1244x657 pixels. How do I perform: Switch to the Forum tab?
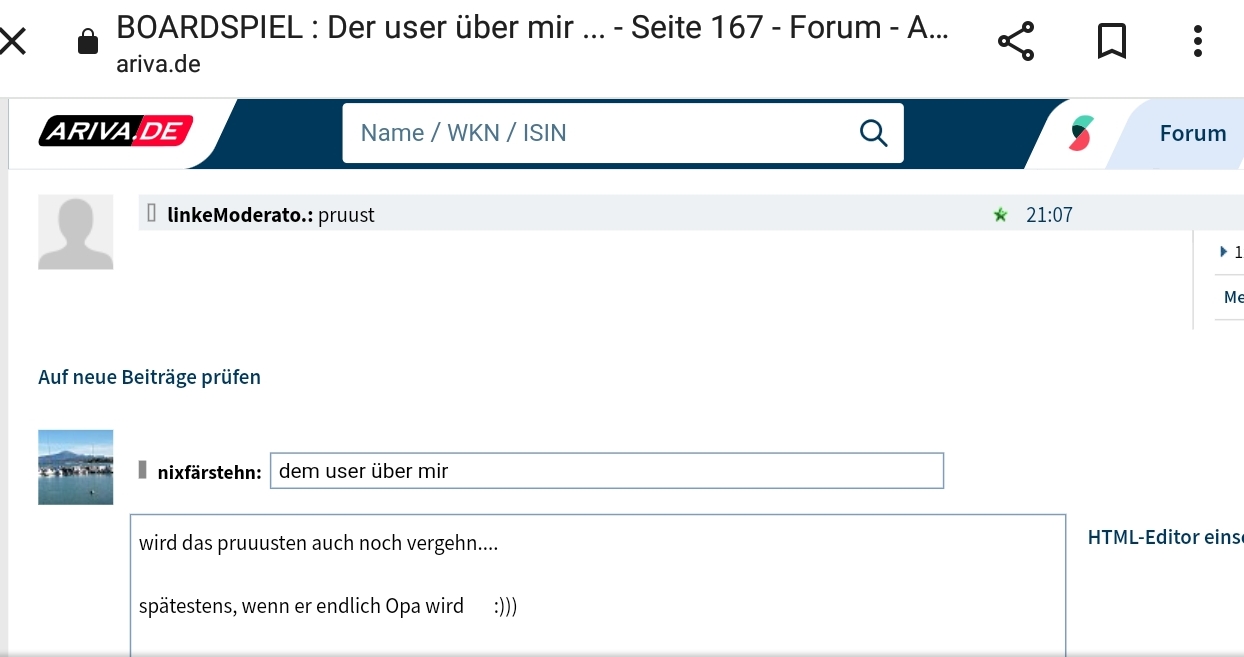[x=1192, y=131]
